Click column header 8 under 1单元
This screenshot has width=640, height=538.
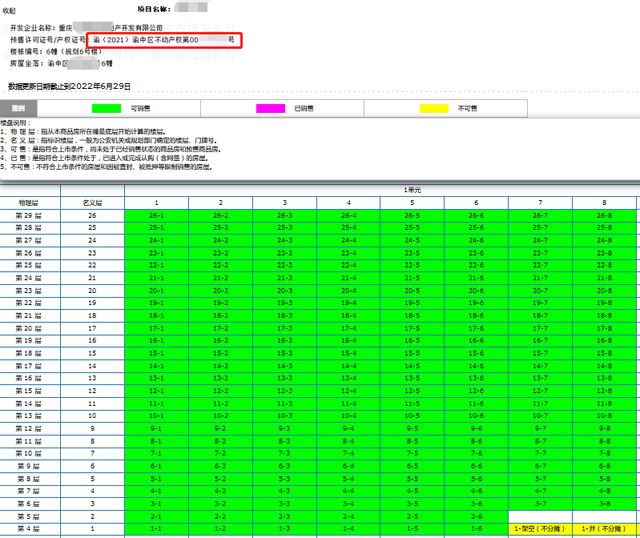coord(604,203)
